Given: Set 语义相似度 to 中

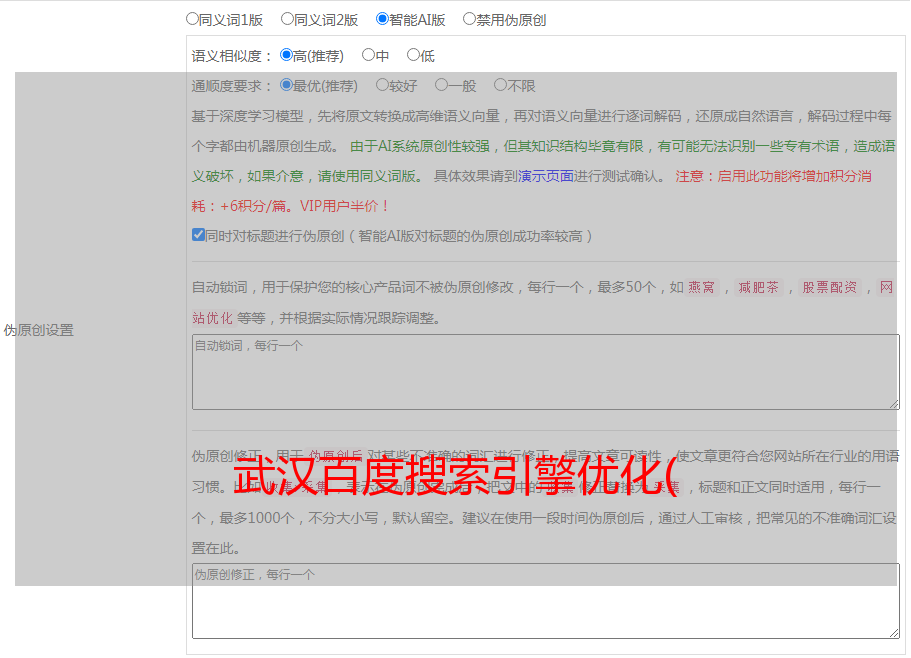Looking at the screenshot, I should 368,55.
